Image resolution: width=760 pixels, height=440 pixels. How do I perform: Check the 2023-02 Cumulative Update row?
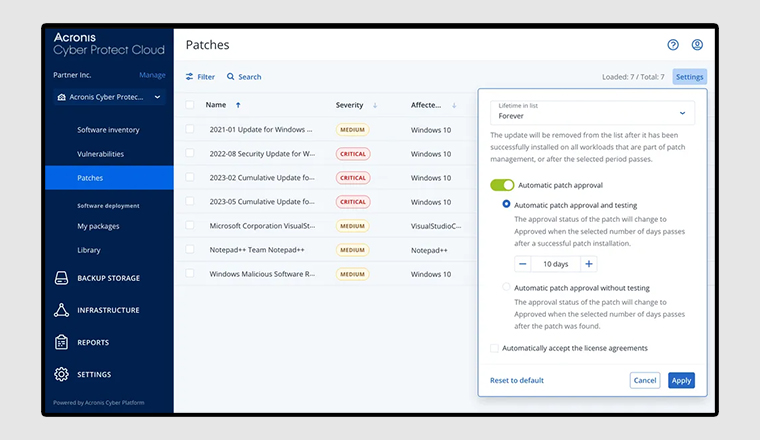coord(190,177)
